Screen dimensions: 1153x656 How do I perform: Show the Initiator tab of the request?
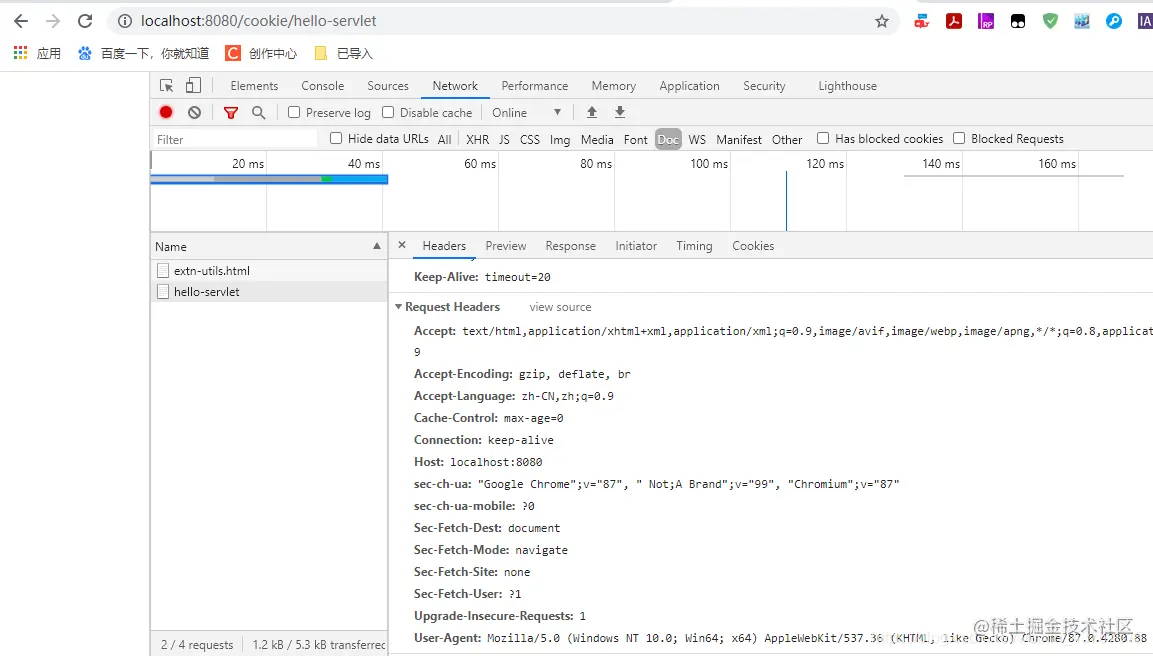coord(636,246)
